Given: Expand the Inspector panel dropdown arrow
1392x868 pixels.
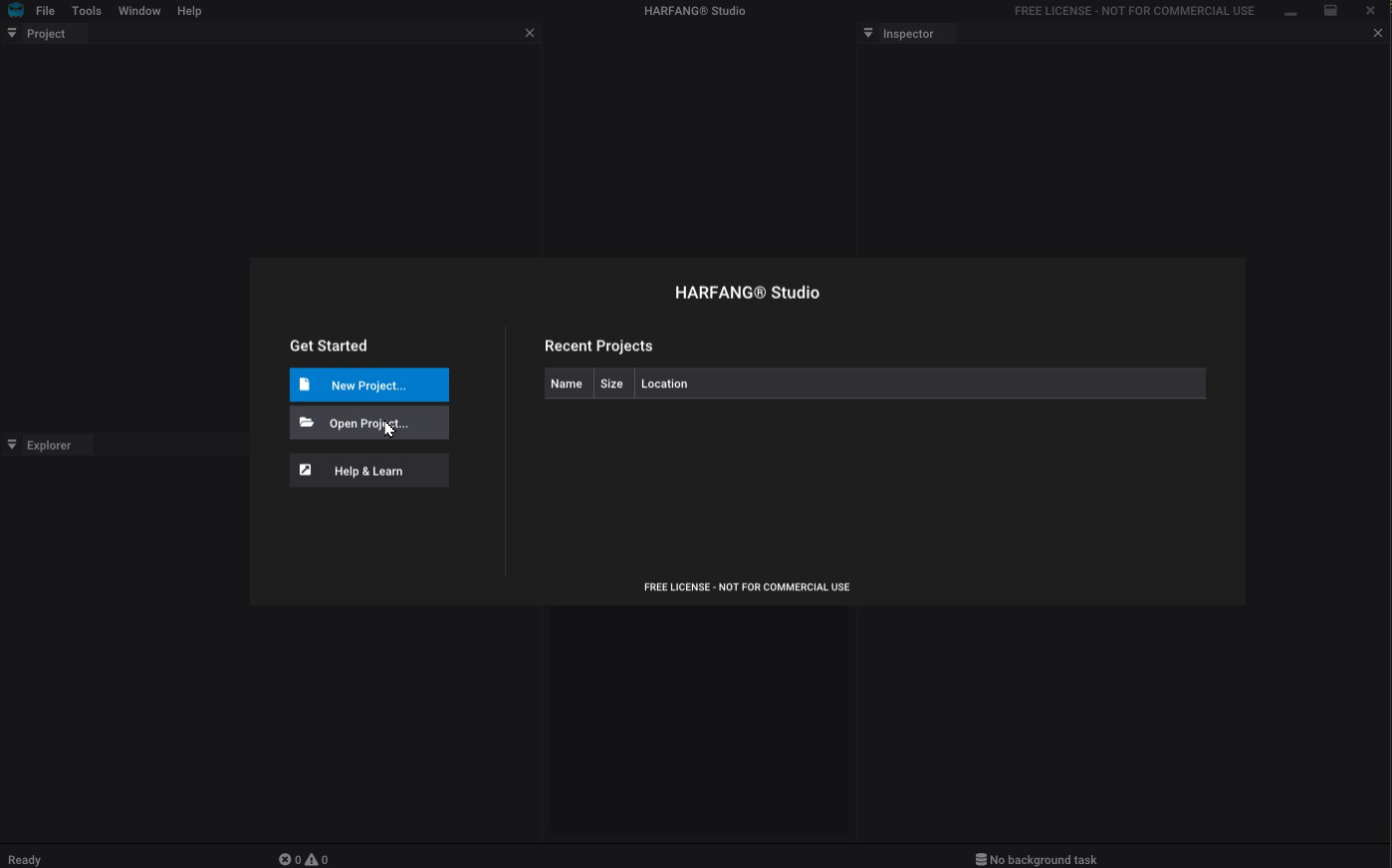Looking at the screenshot, I should pos(868,33).
